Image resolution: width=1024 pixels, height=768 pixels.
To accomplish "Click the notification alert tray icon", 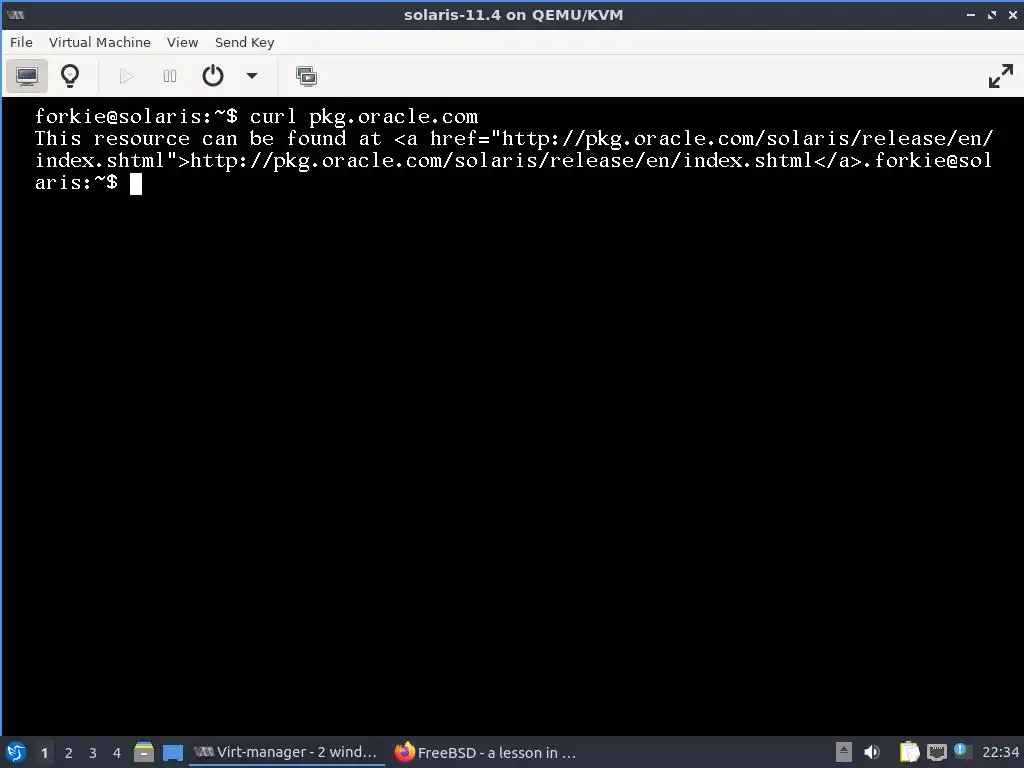I will point(961,750).
